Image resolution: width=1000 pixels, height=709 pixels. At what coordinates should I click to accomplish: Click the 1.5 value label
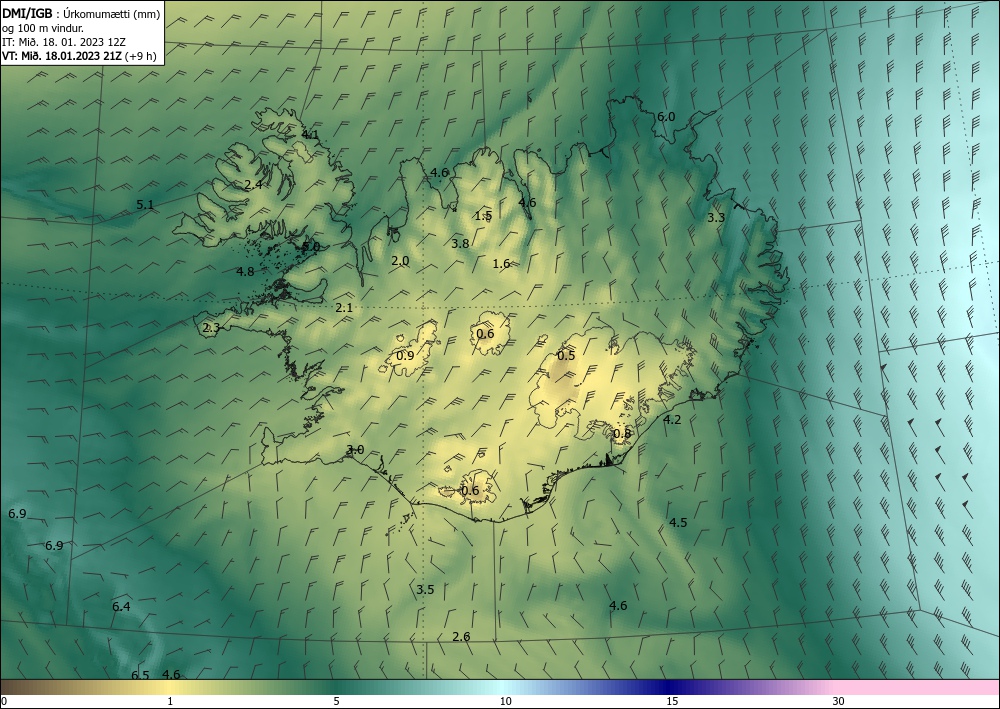tap(483, 216)
